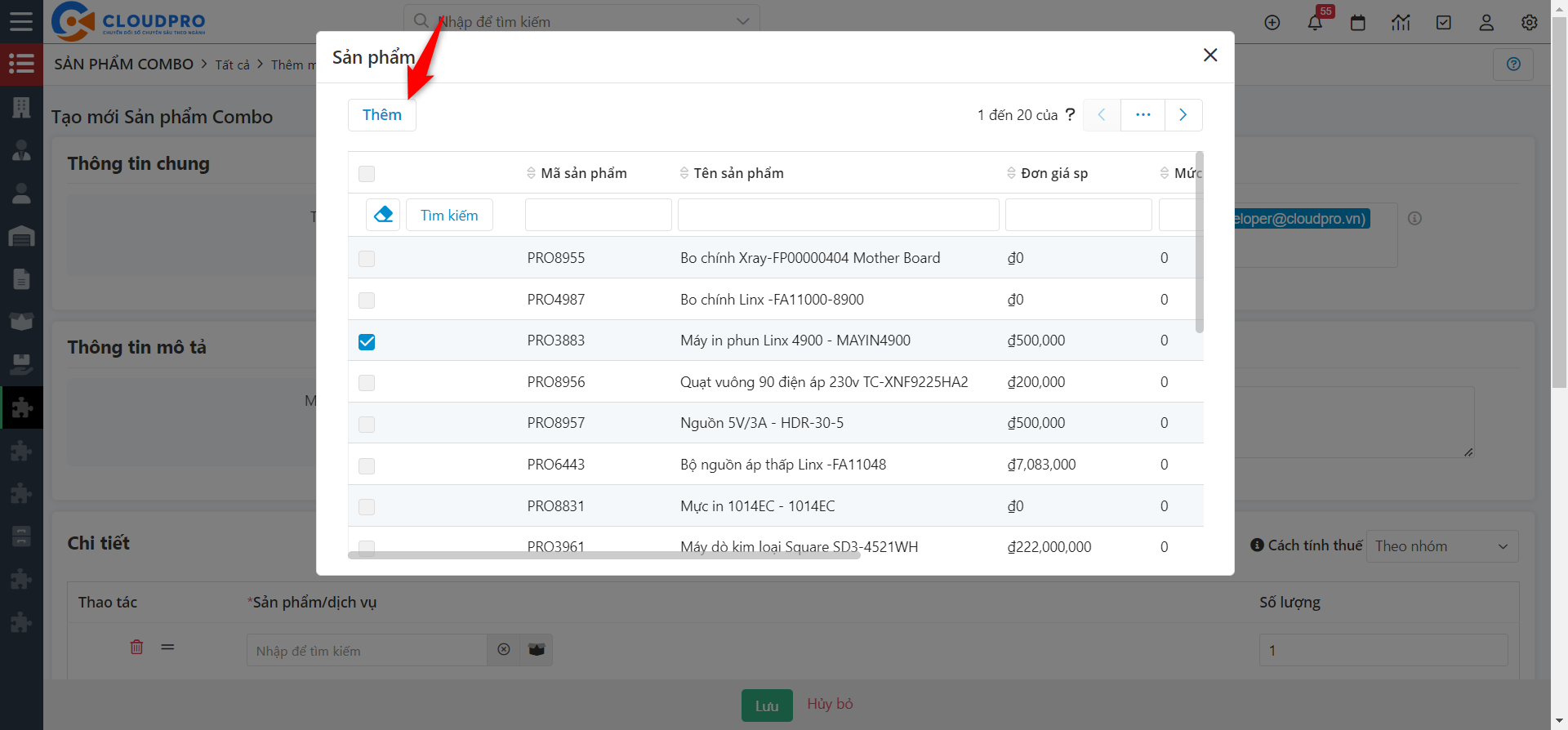Image resolution: width=1568 pixels, height=730 pixels.
Task: Check the PRO8955 row checkbox
Action: (367, 259)
